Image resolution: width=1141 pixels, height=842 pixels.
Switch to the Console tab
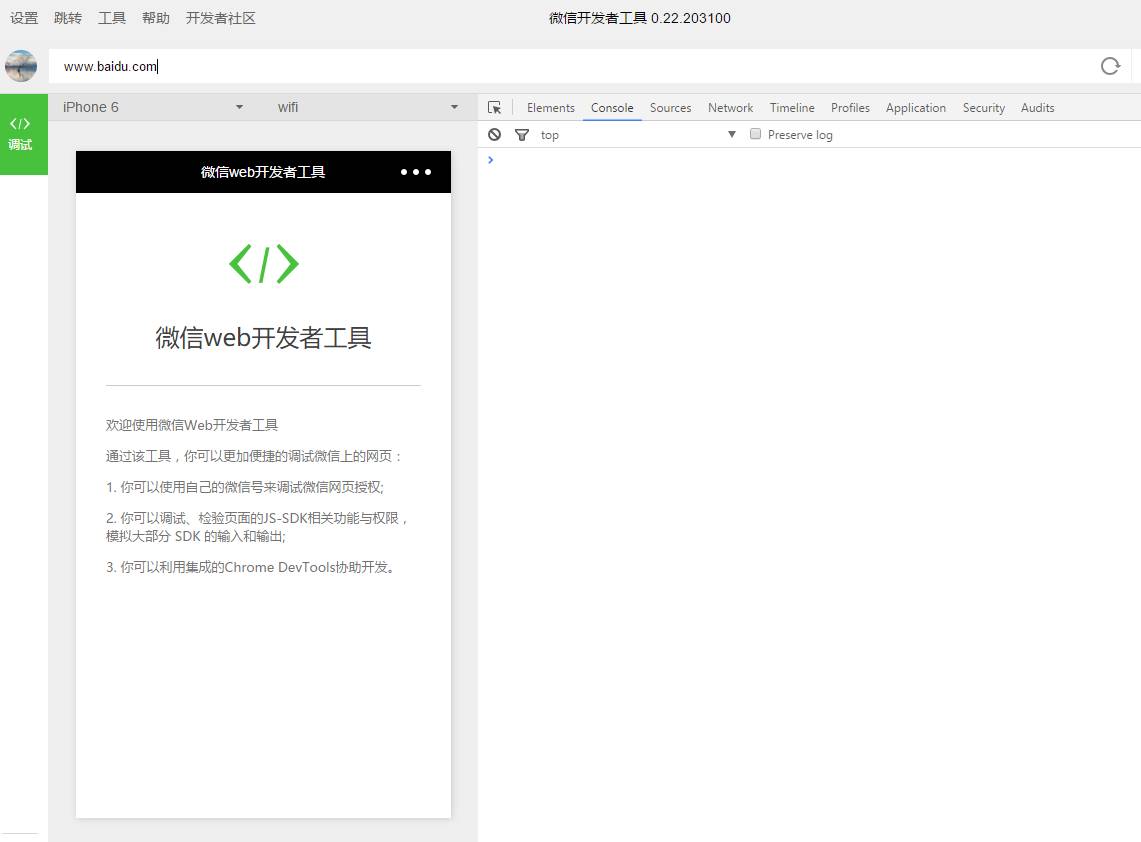(x=612, y=108)
